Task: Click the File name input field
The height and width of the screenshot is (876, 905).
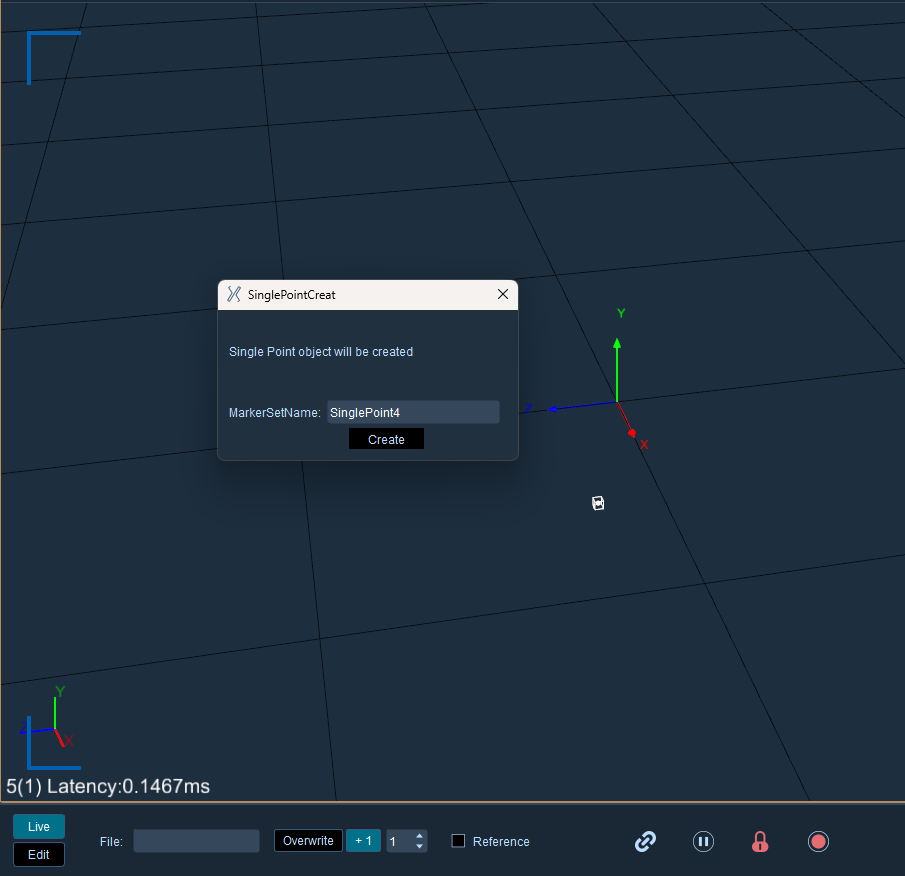Action: [x=196, y=841]
